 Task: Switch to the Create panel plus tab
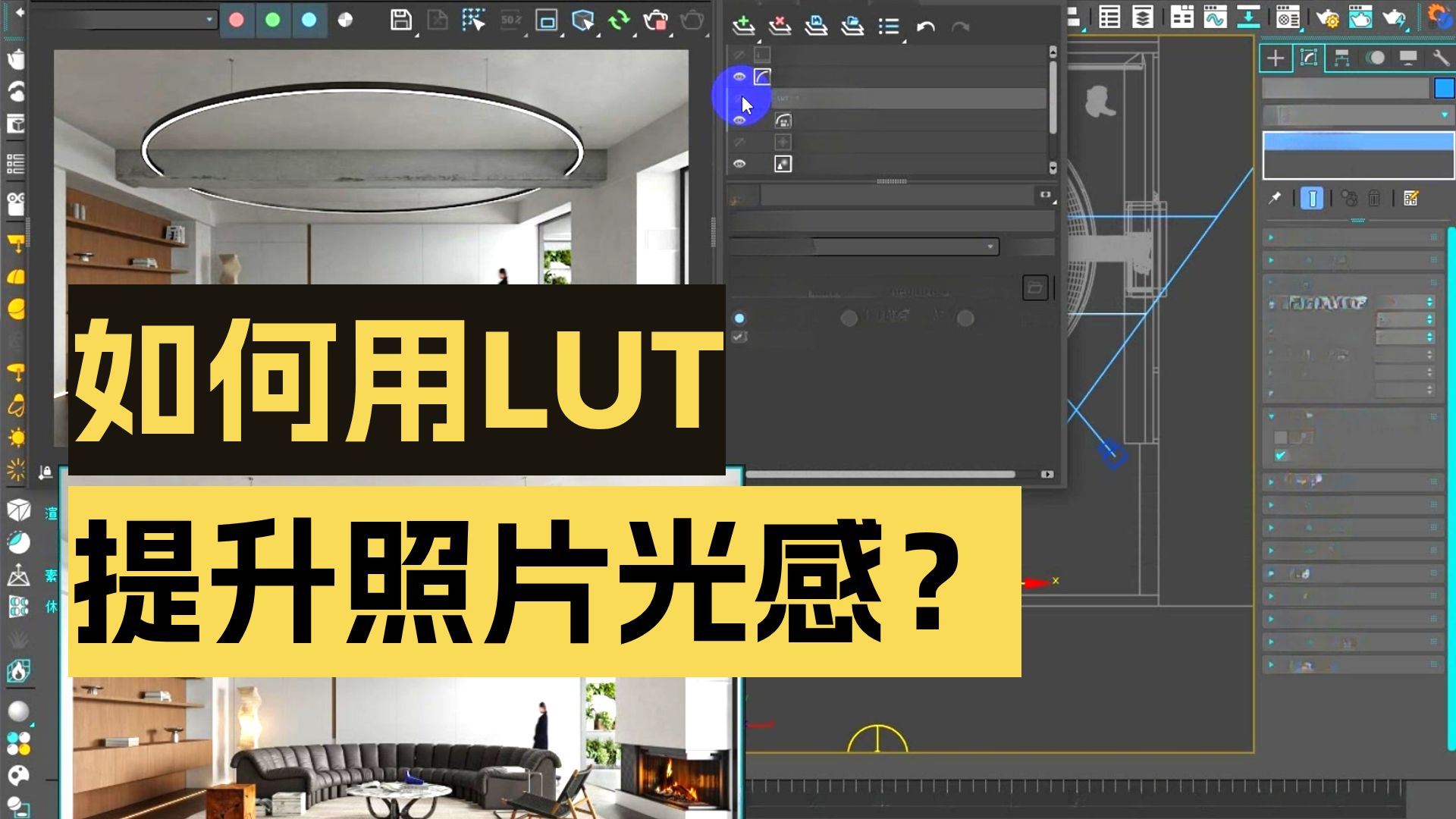[x=1276, y=58]
